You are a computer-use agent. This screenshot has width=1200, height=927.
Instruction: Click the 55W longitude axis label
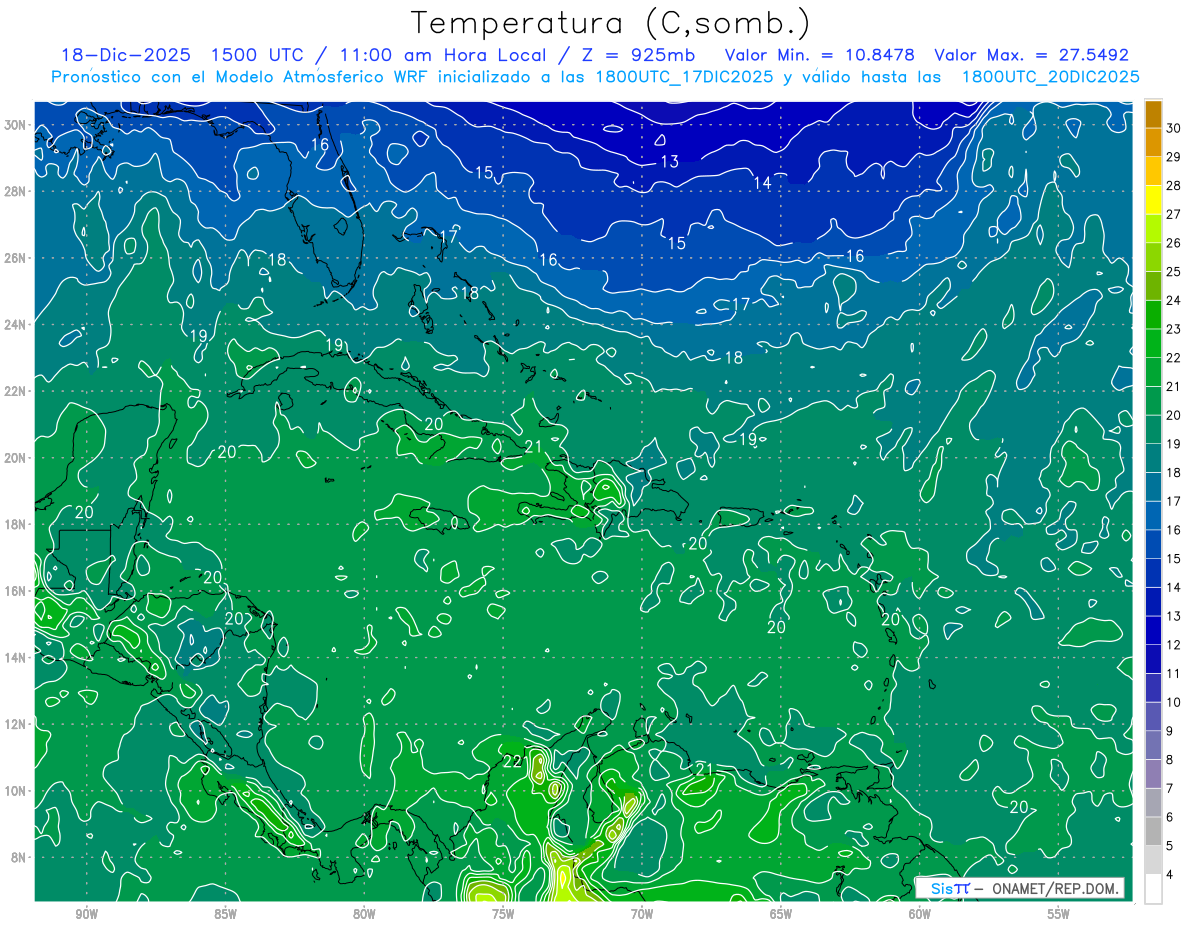(x=1059, y=914)
